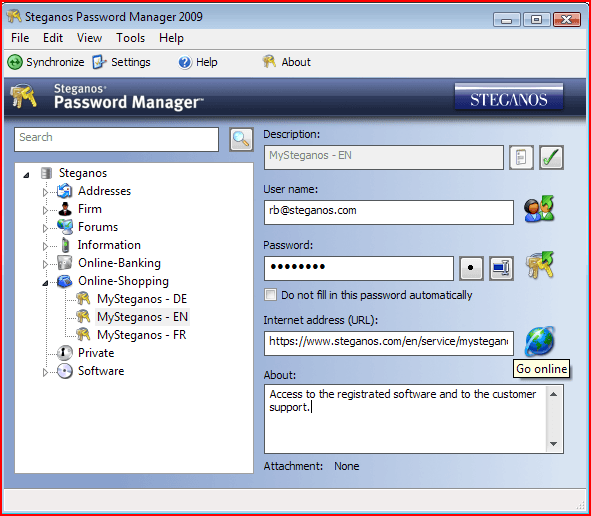Toggle Do not fill in password automatically
The height and width of the screenshot is (516, 591).
click(x=270, y=295)
